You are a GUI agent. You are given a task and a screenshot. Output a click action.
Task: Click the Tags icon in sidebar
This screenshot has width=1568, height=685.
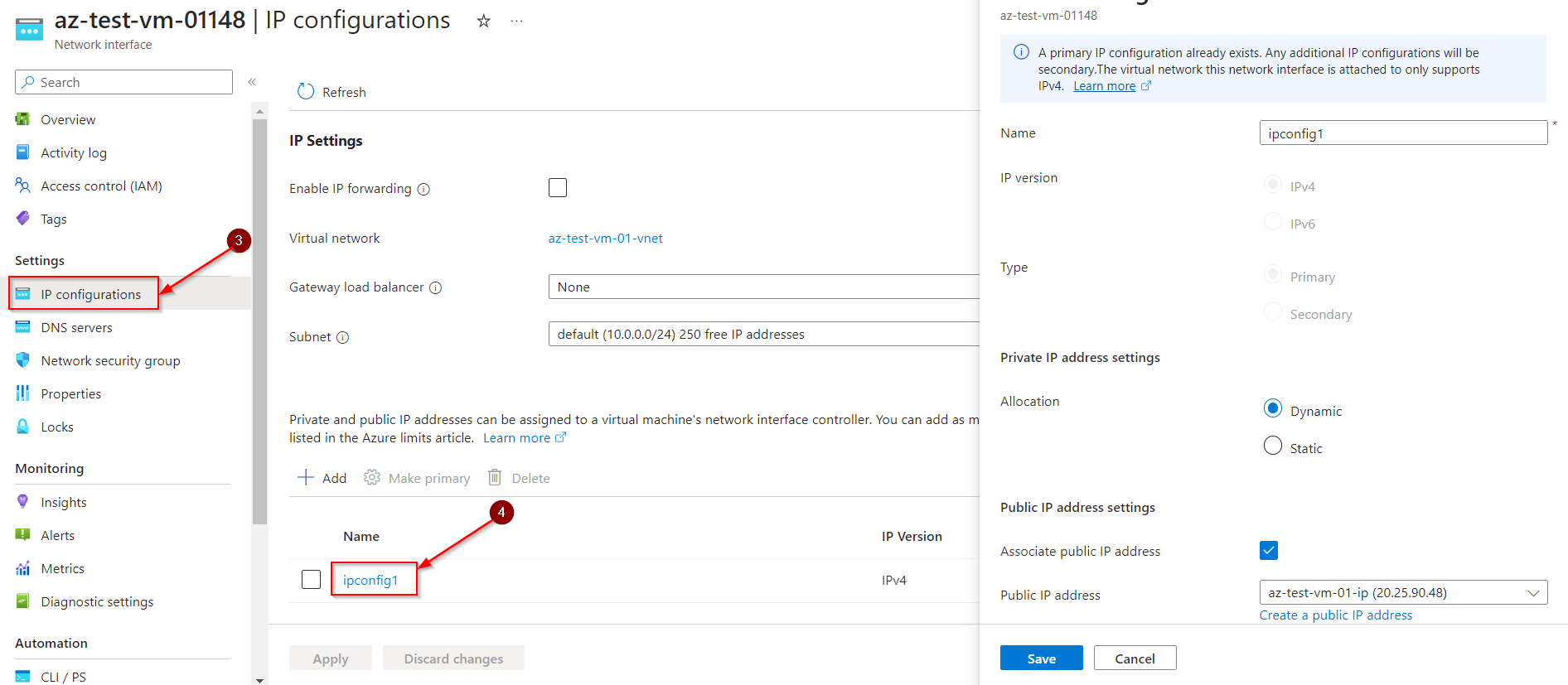(x=23, y=219)
